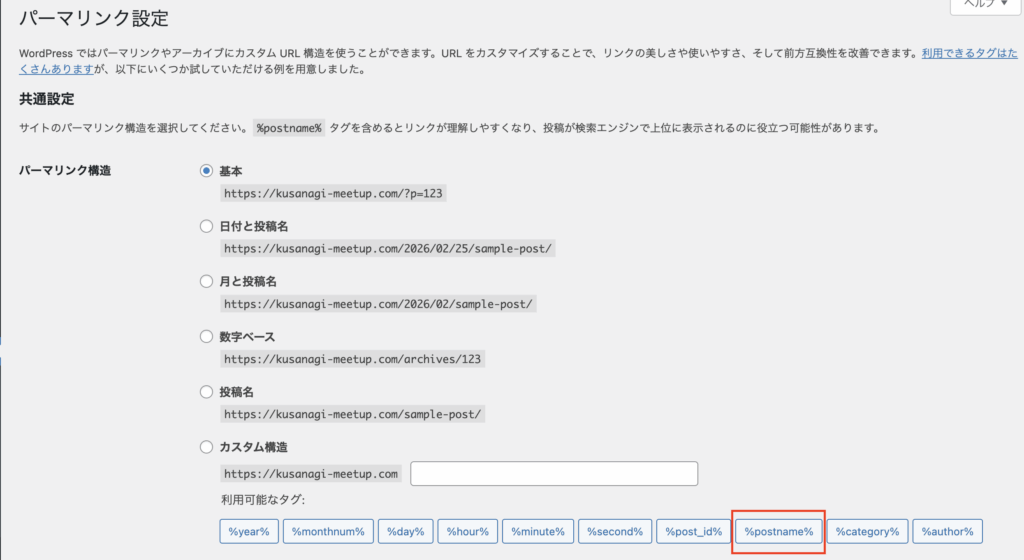This screenshot has width=1024, height=560.
Task: Select the 基本 permalink radio button
Action: click(207, 171)
